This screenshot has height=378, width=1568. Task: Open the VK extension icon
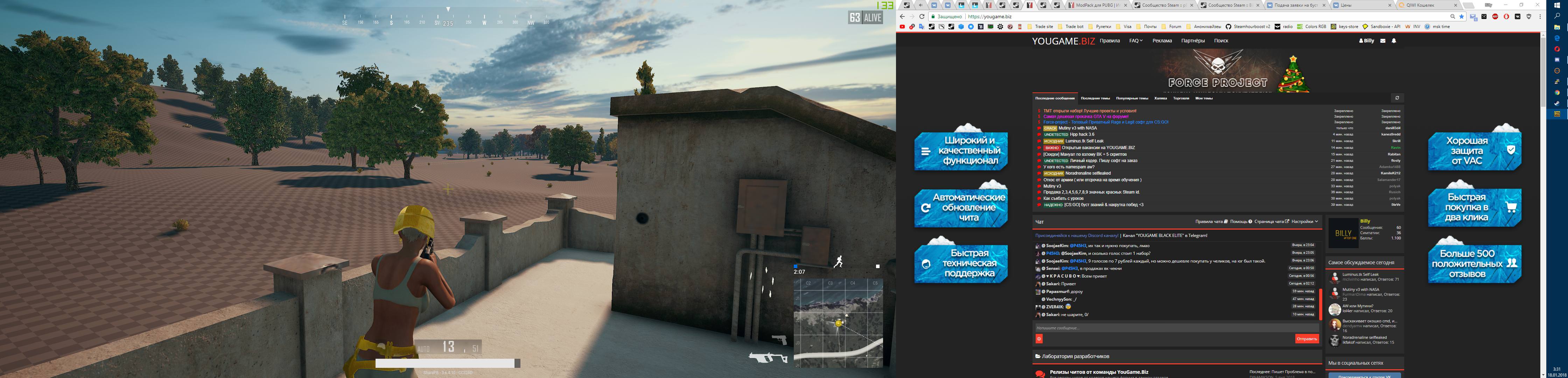pyautogui.click(x=1518, y=16)
